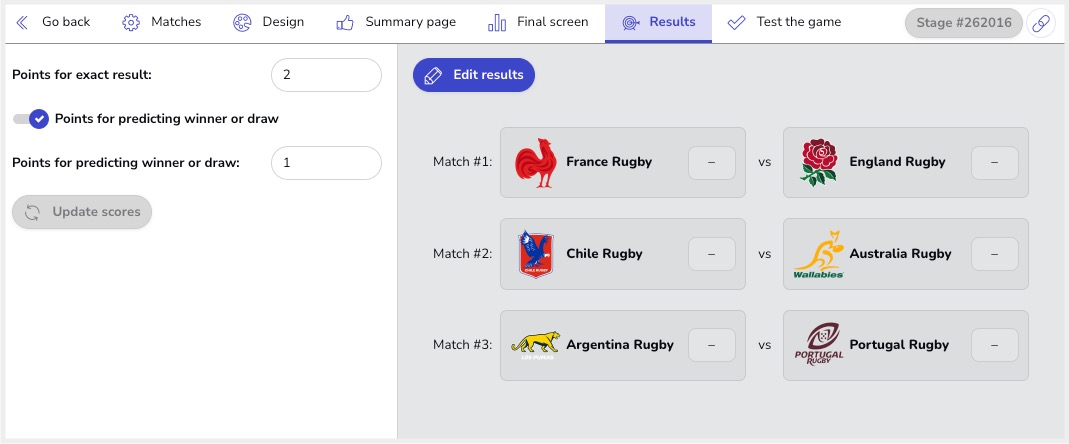
Task: Click the France Rugby score box
Action: (x=712, y=163)
